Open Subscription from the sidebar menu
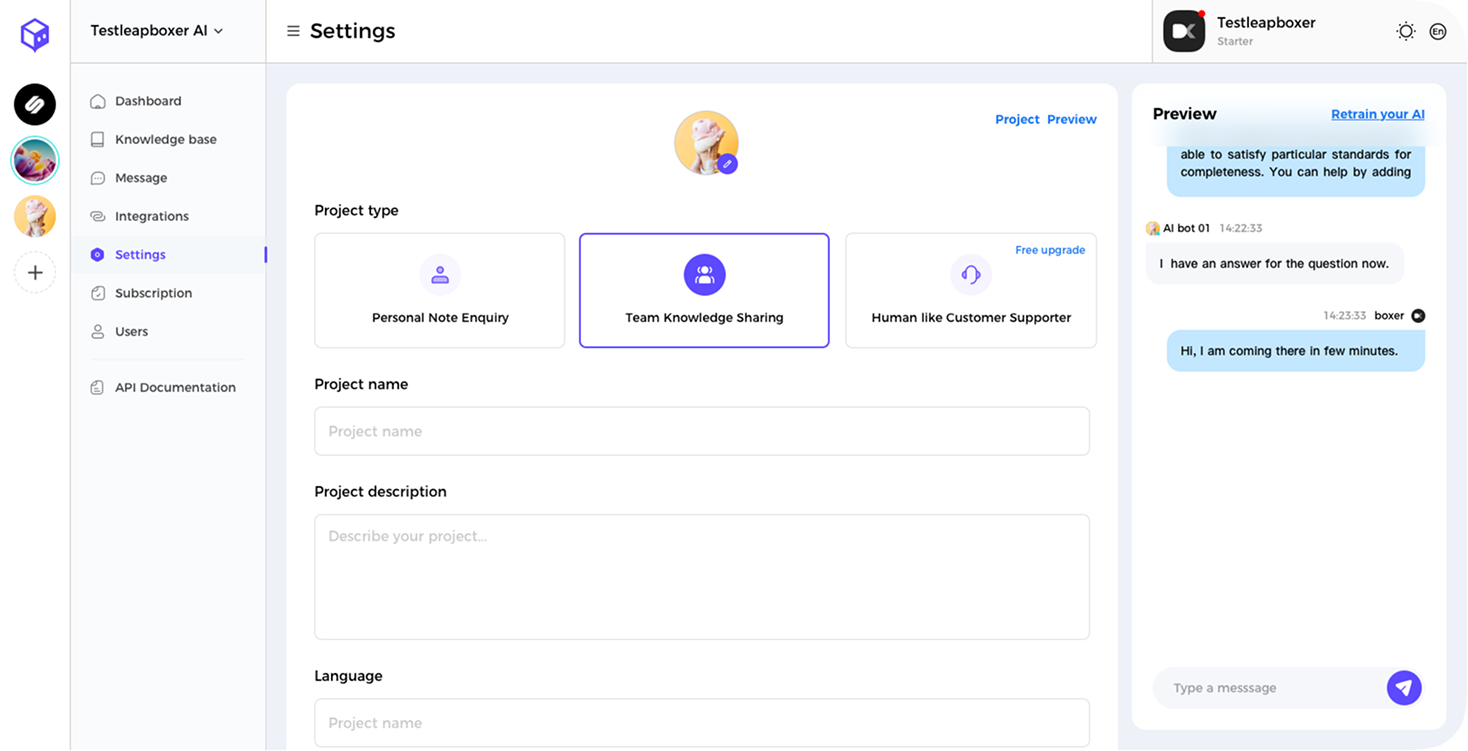The height and width of the screenshot is (751, 1468). tap(154, 293)
